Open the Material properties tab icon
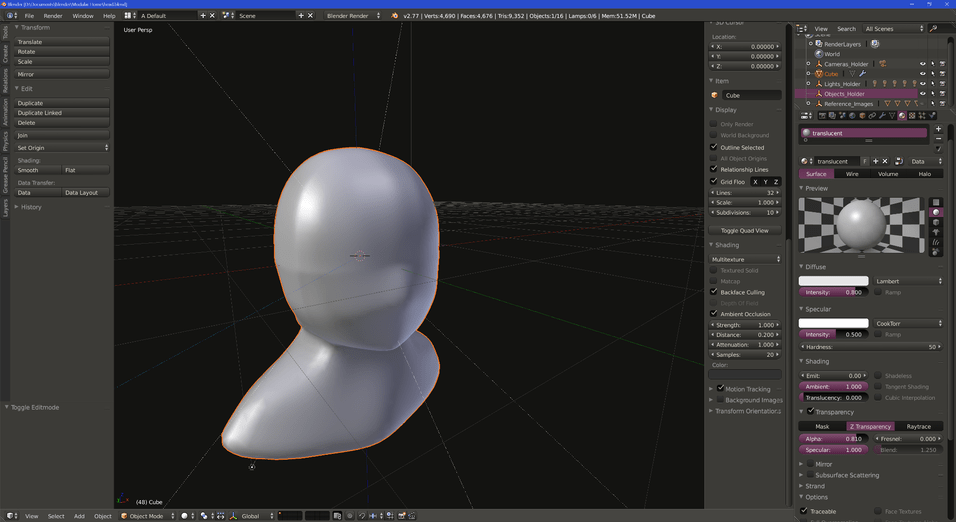The width and height of the screenshot is (956, 522). coord(901,116)
